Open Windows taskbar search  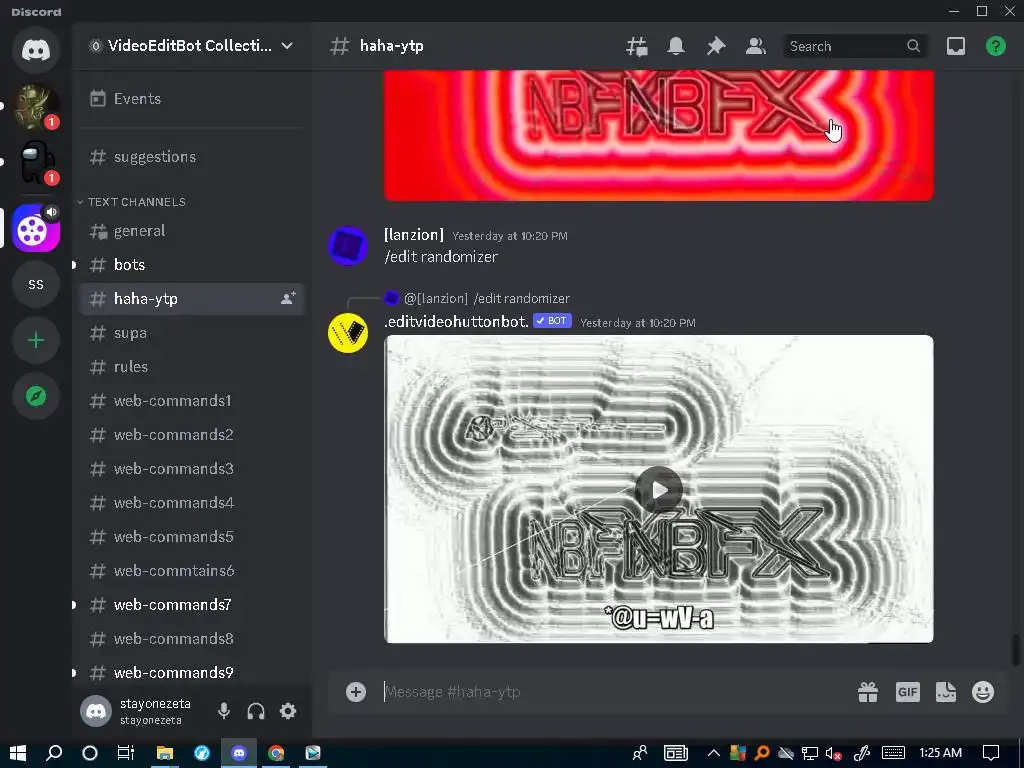click(x=54, y=753)
